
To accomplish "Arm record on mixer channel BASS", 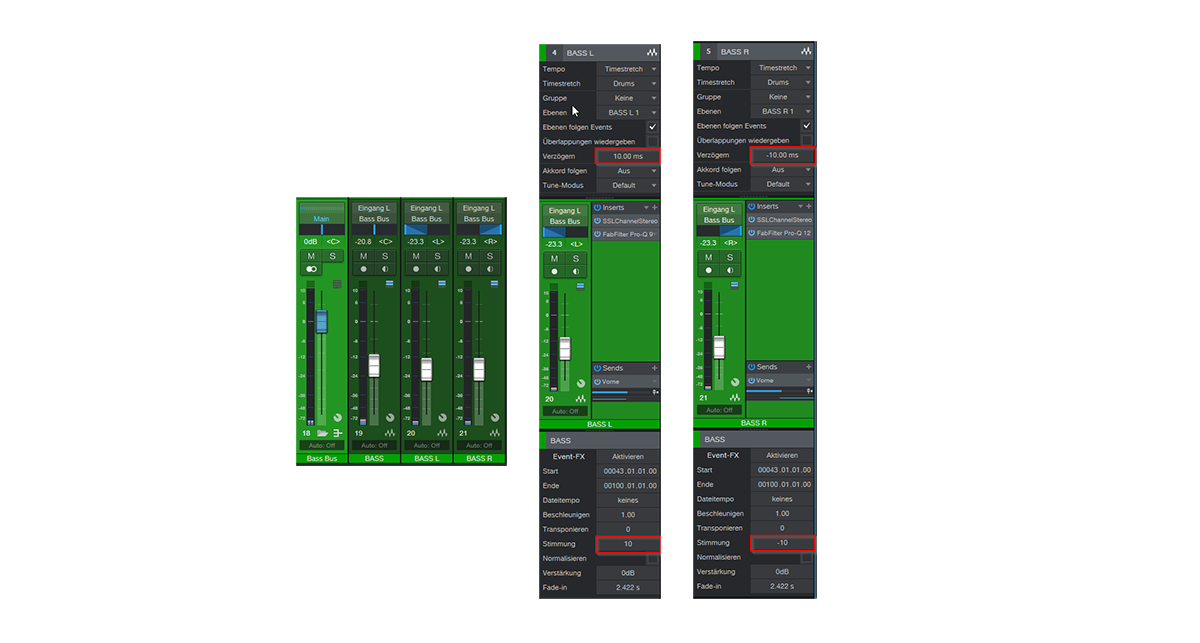I will point(363,269).
